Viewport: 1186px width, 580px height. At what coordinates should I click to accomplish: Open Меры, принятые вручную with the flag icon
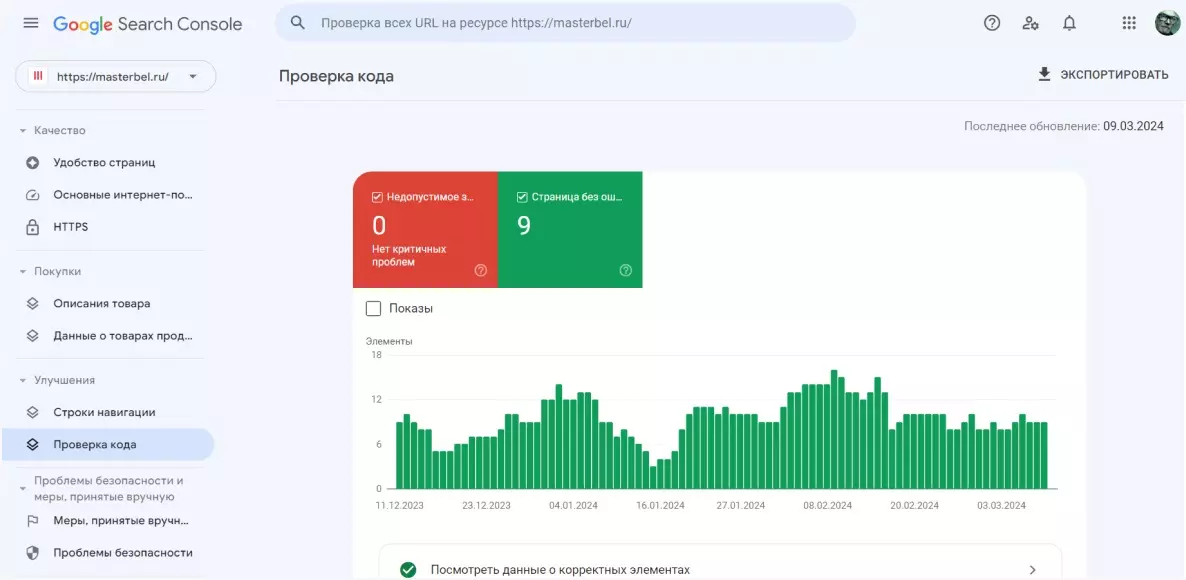pyautogui.click(x=32, y=521)
